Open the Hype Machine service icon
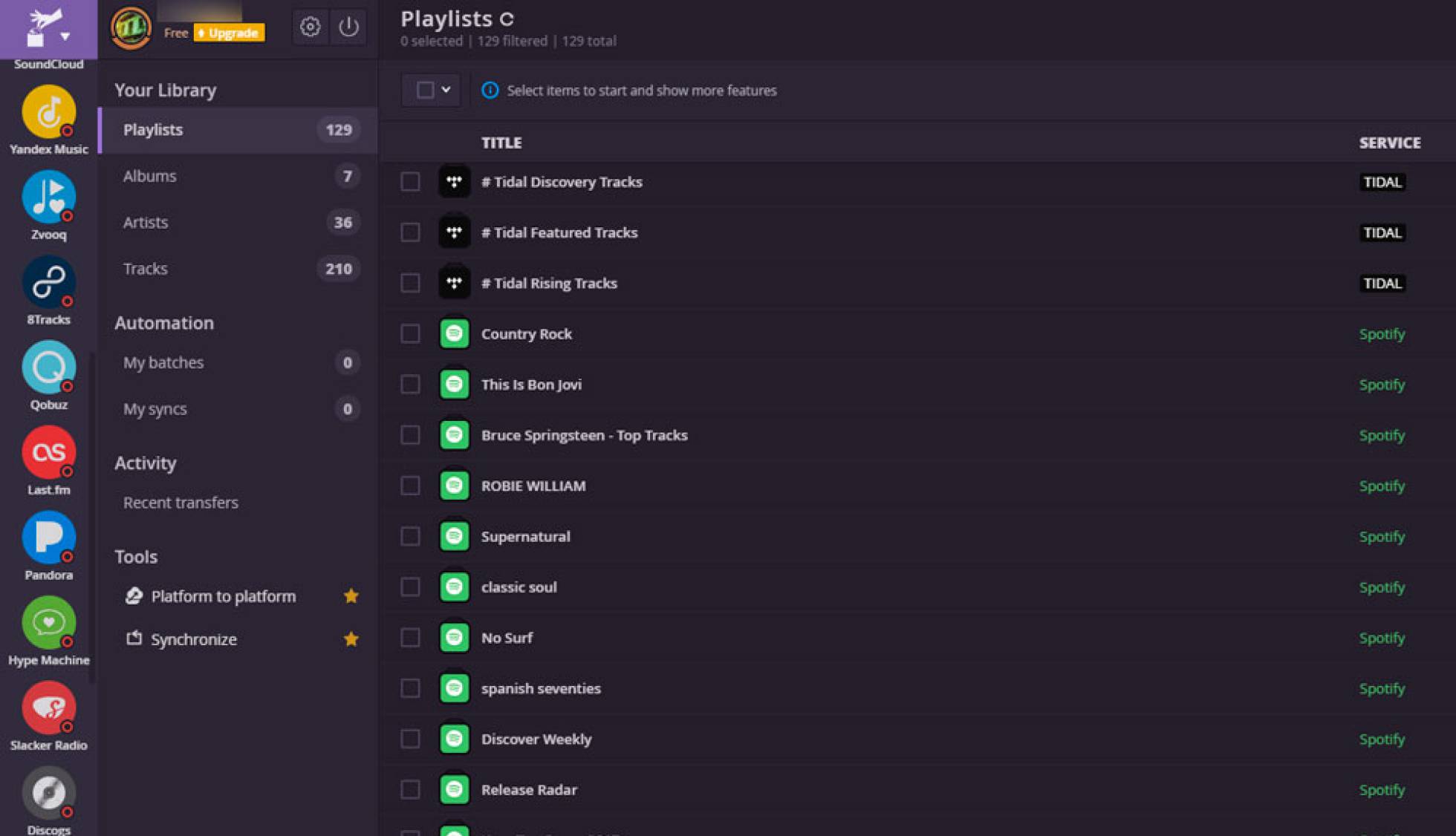This screenshot has height=836, width=1456. click(x=49, y=623)
